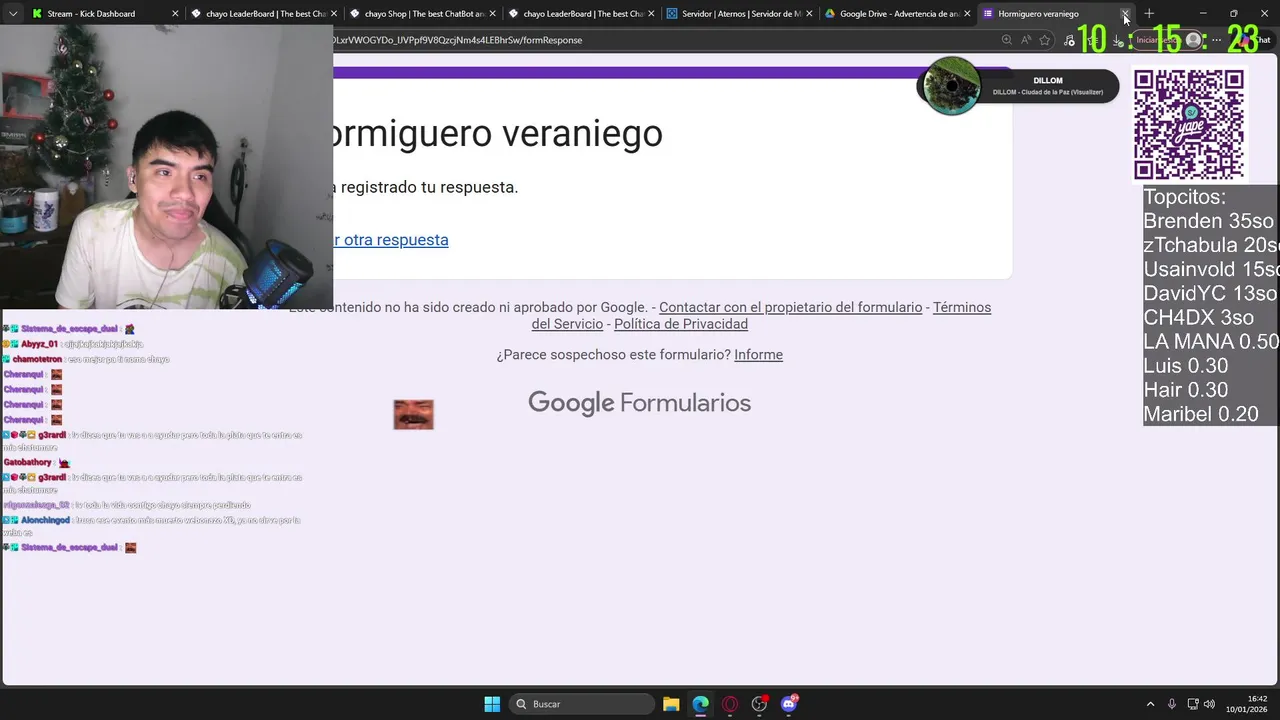Click the Hormiguero veraniego form title
Viewport: 1280px width, 720px height.
click(497, 133)
